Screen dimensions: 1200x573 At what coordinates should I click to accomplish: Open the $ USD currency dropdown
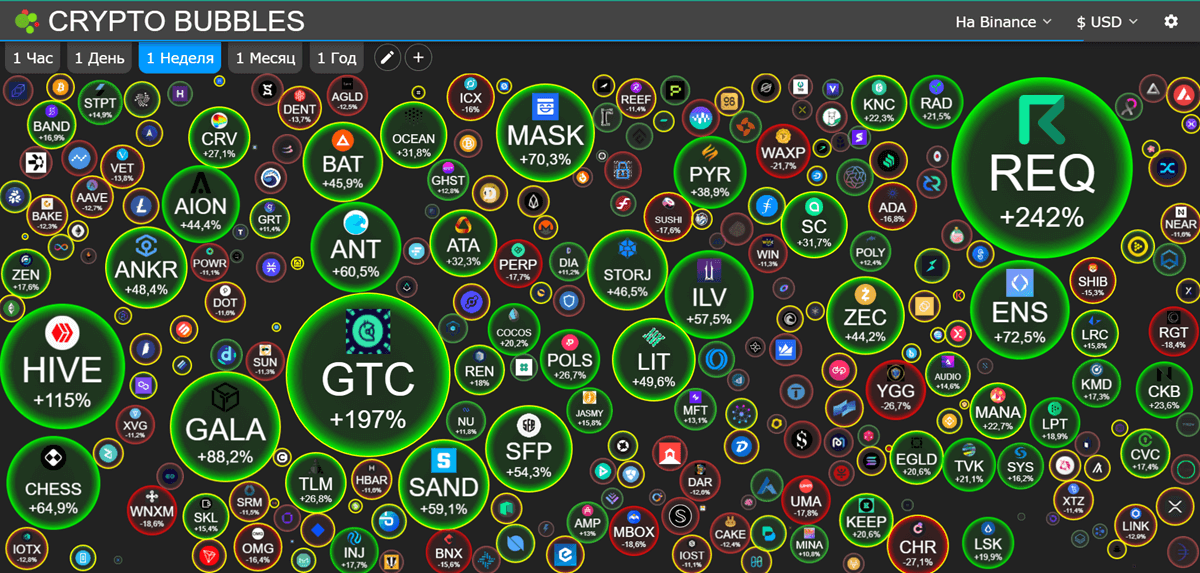(1107, 21)
